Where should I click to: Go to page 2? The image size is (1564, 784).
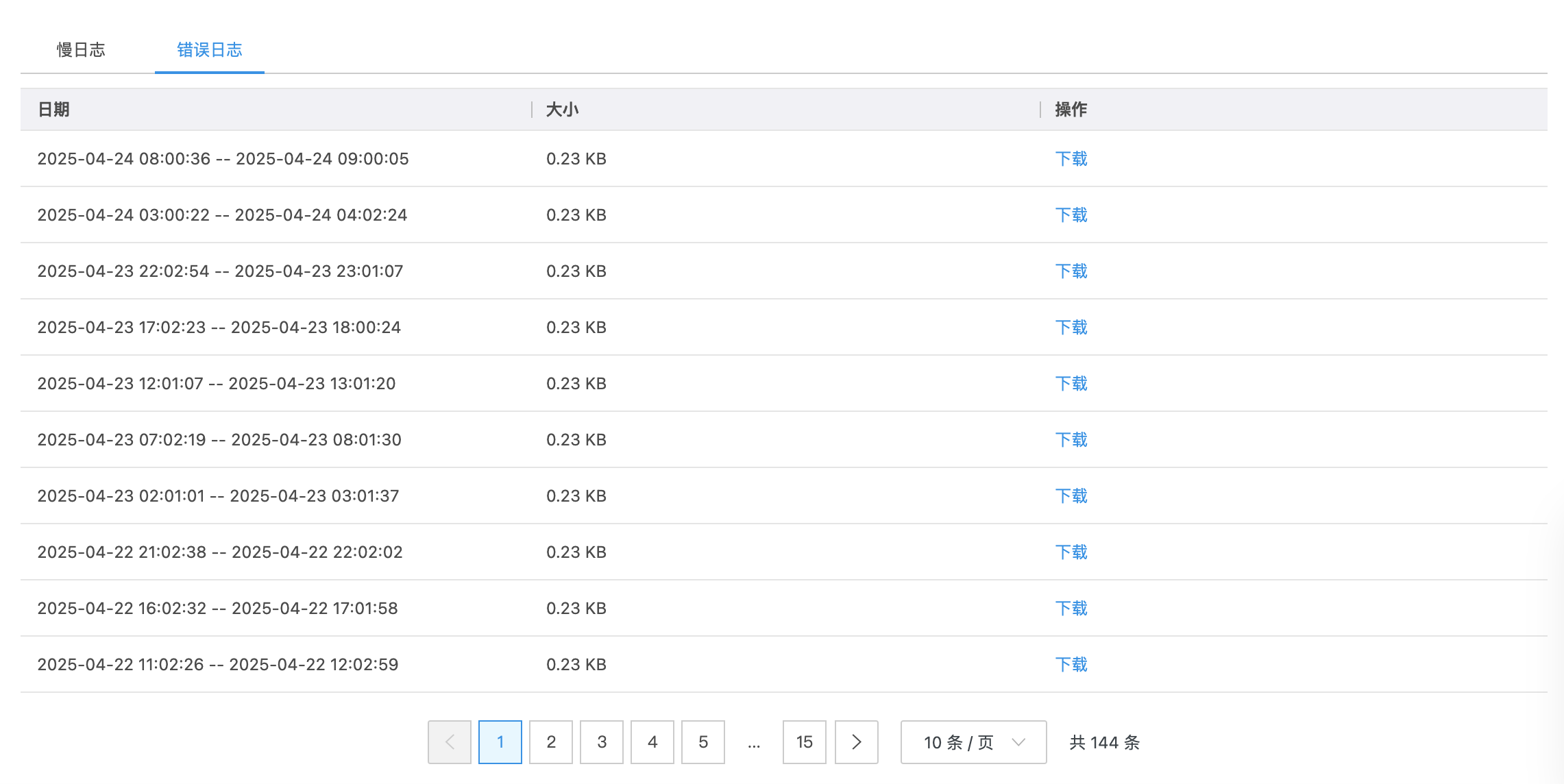pyautogui.click(x=551, y=742)
